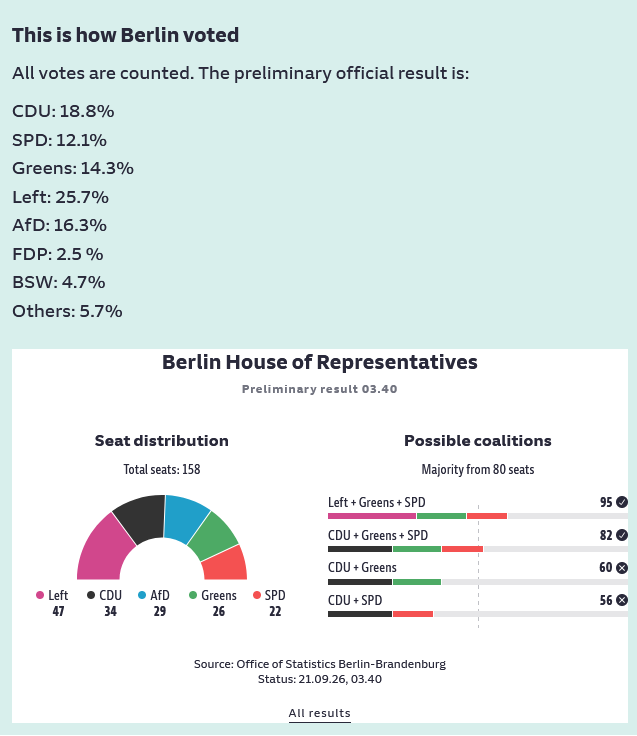The image size is (637, 736).
Task: Click the CDU + SPD coalition label
Action: point(355,600)
